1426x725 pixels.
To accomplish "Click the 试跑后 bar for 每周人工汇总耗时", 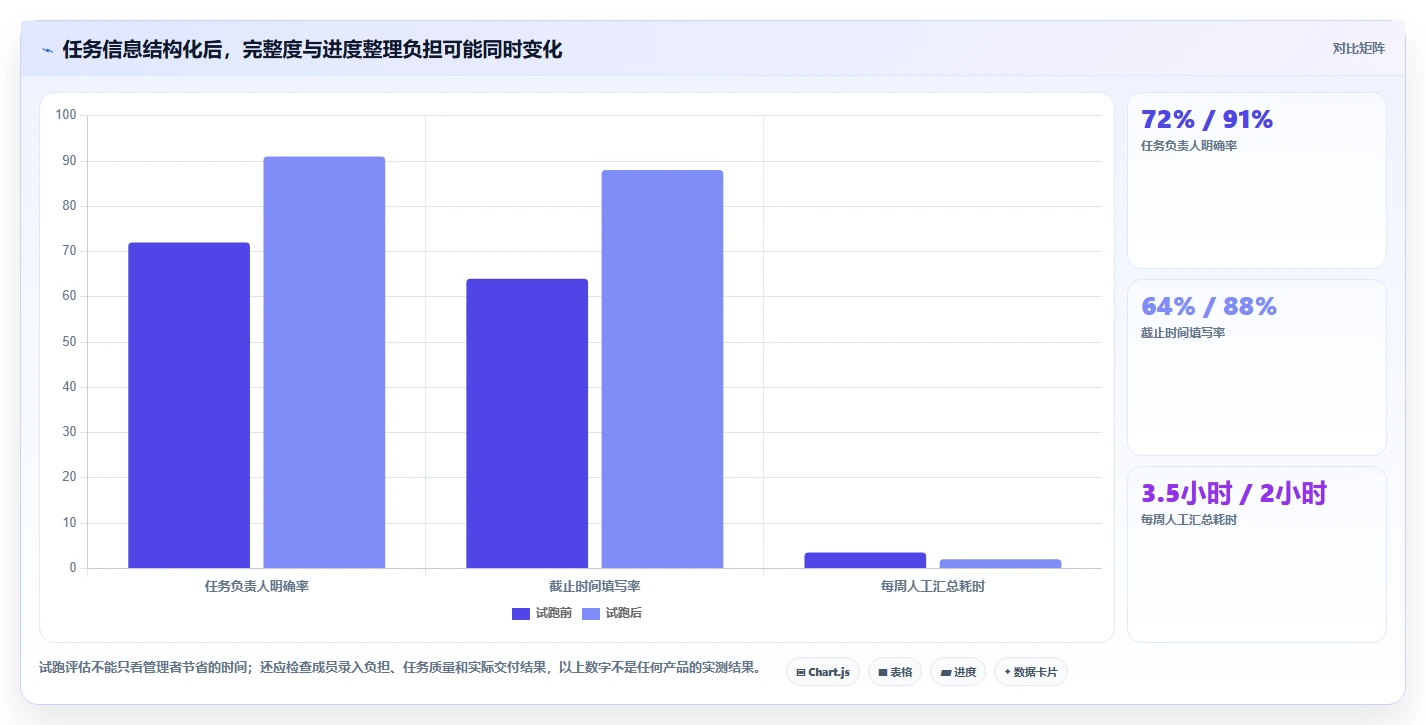I will pos(1000,563).
